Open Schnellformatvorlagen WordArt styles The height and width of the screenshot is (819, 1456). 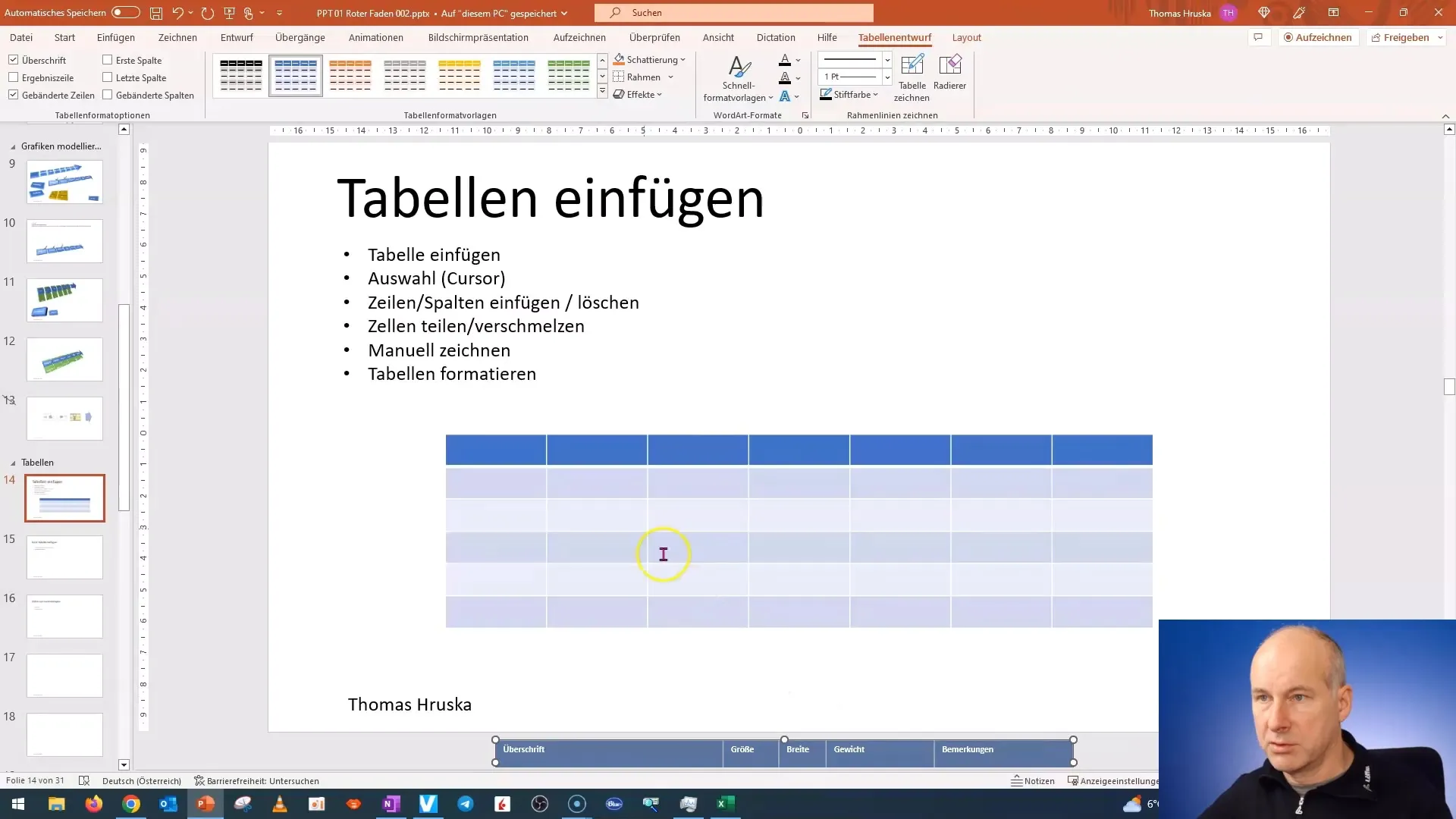(x=738, y=78)
